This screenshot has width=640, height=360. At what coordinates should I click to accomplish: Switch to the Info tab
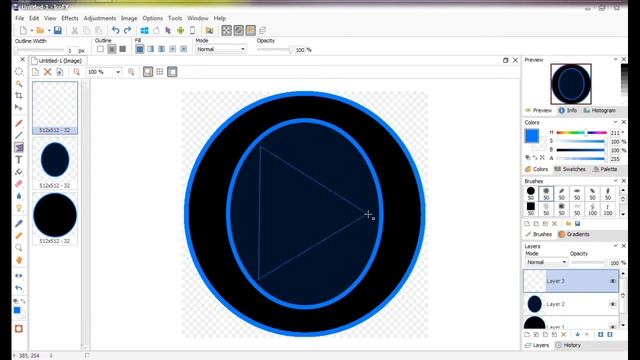click(x=567, y=111)
